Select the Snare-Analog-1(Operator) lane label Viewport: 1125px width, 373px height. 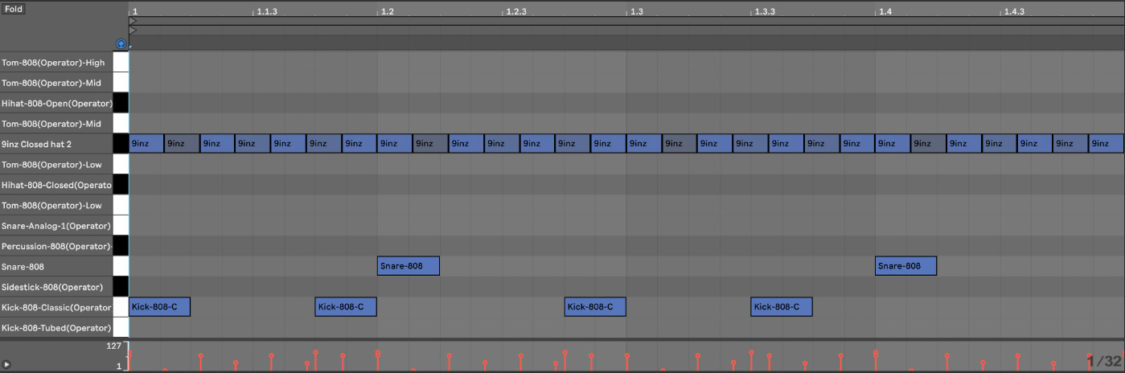tap(57, 226)
